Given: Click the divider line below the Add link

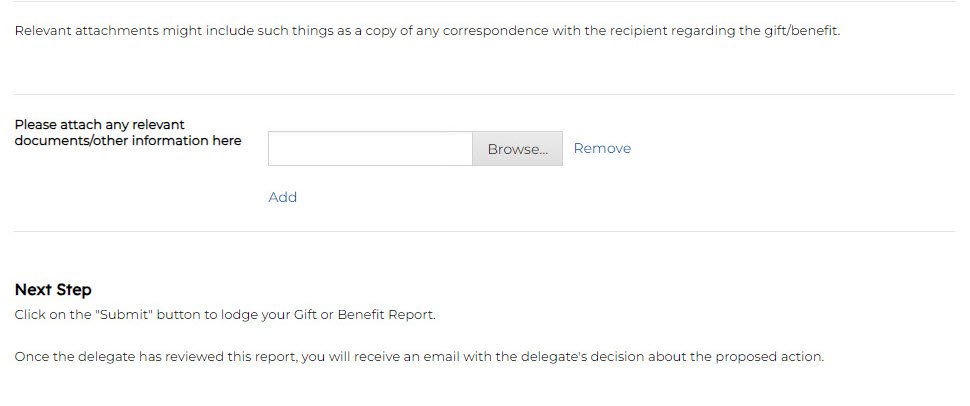Looking at the screenshot, I should (484, 232).
